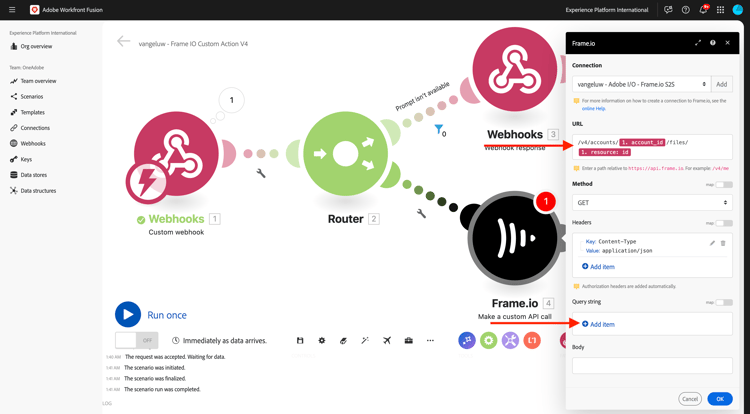This screenshot has height=414, width=750.
Task: Open the notifications bell icon
Action: point(703,10)
